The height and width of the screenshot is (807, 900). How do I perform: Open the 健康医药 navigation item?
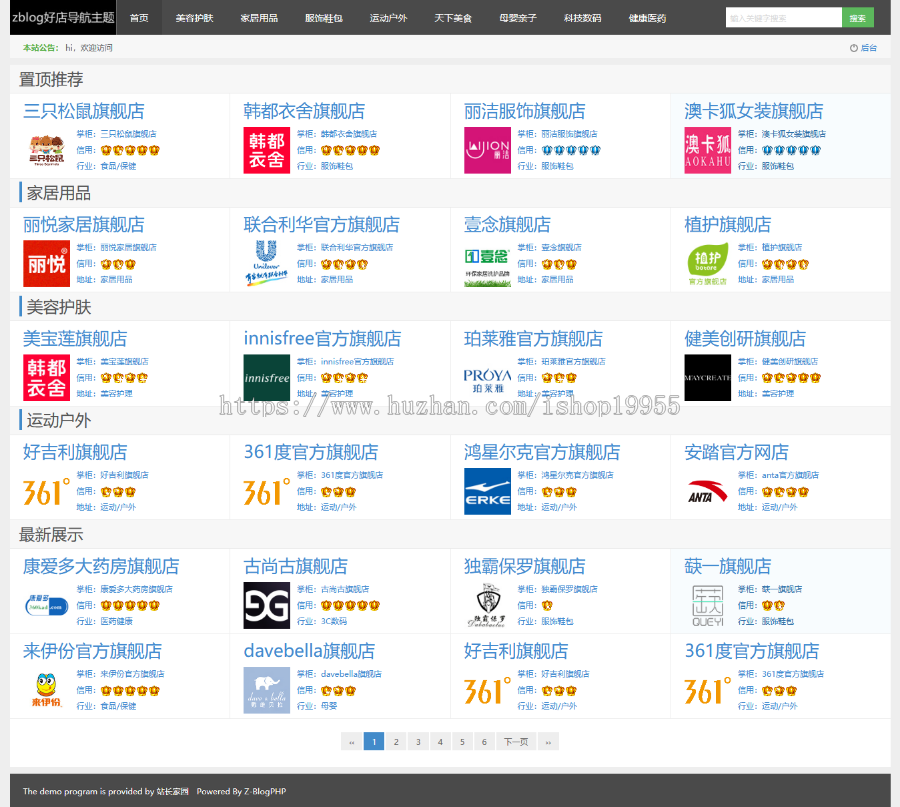click(647, 18)
